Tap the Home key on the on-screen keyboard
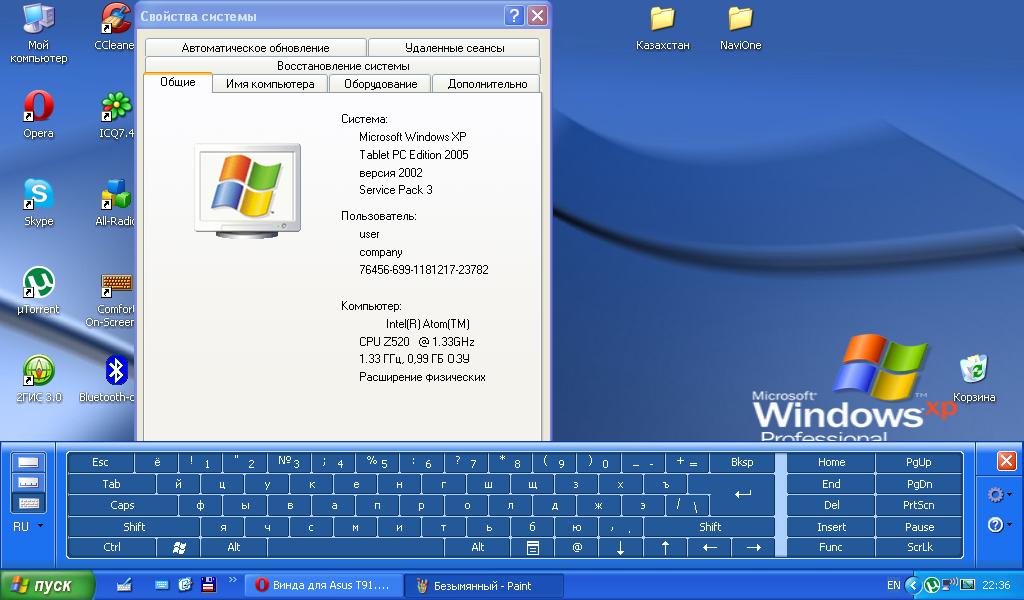 (x=831, y=462)
